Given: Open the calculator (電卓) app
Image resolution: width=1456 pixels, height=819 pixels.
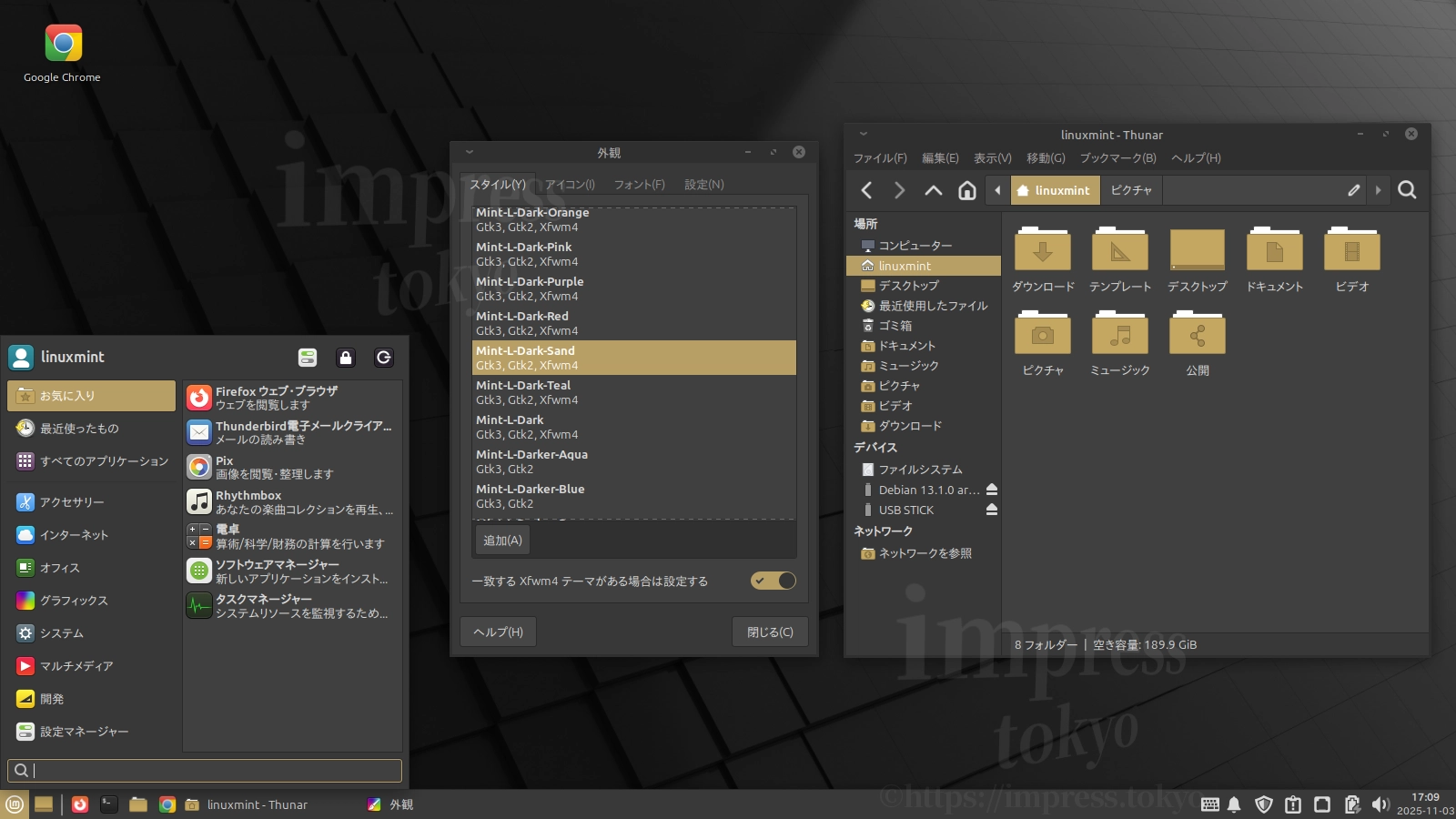Looking at the screenshot, I should 292,536.
